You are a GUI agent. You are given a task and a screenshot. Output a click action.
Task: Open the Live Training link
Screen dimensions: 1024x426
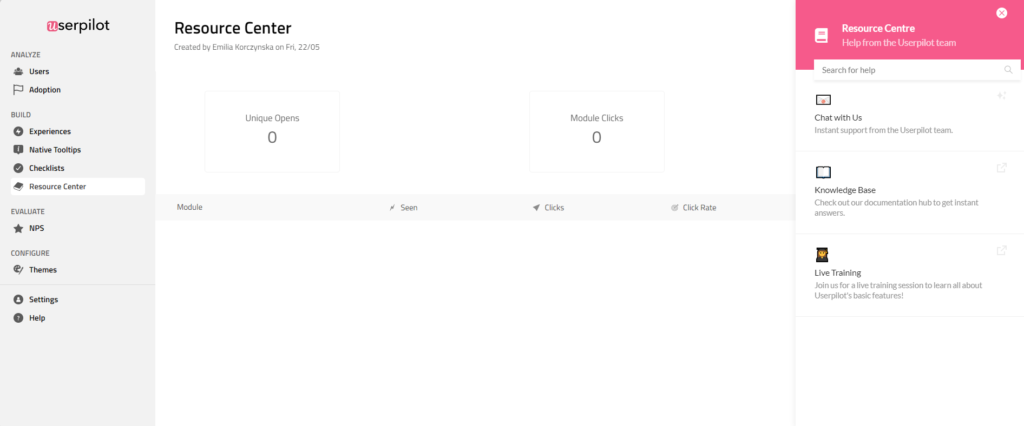point(910,275)
